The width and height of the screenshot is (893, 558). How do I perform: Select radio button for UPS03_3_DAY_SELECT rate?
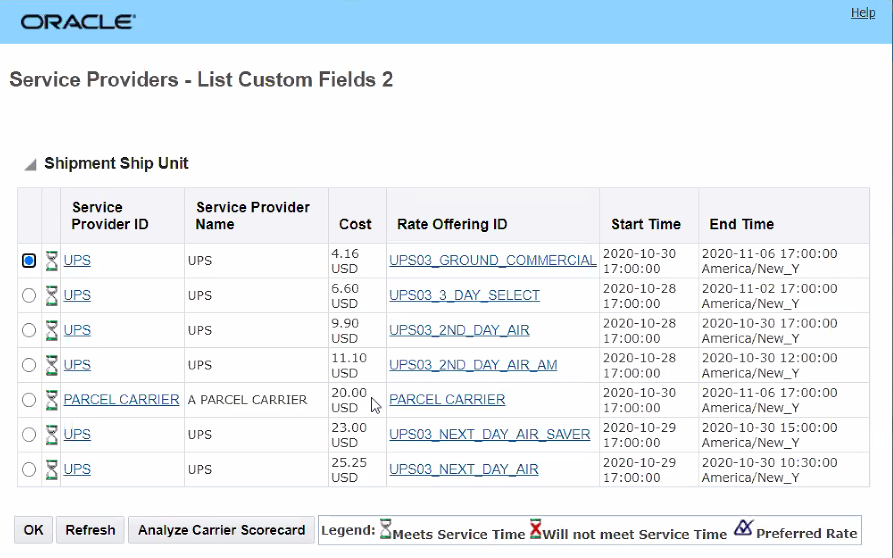28,296
